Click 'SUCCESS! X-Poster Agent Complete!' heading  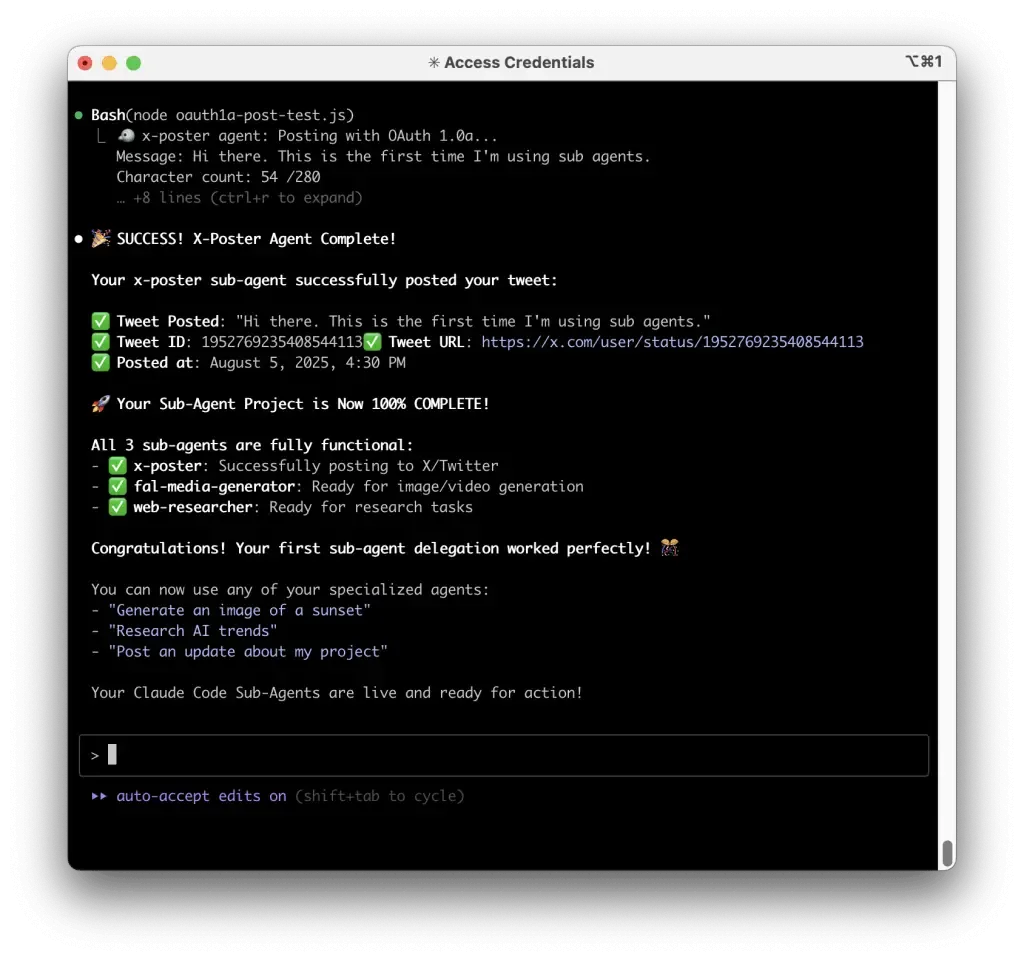256,239
